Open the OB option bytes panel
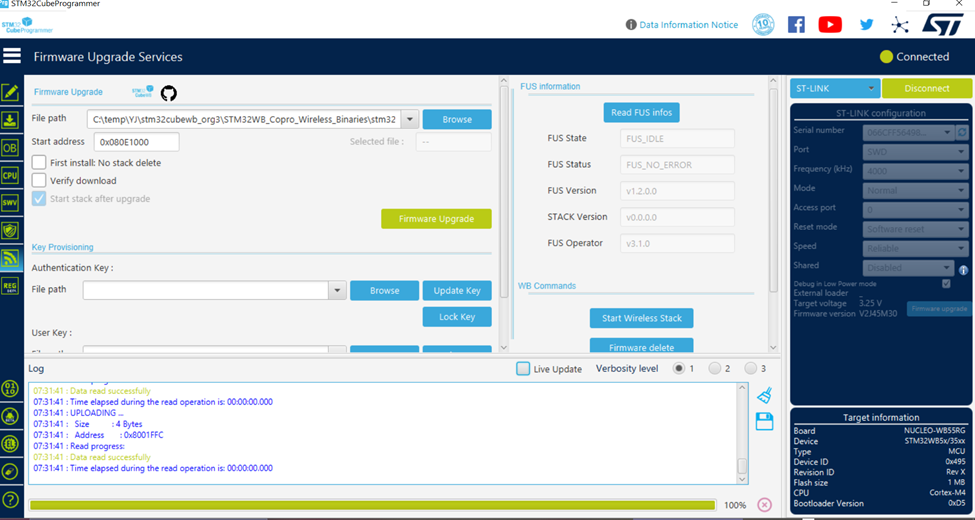The image size is (975, 520). click(x=10, y=148)
